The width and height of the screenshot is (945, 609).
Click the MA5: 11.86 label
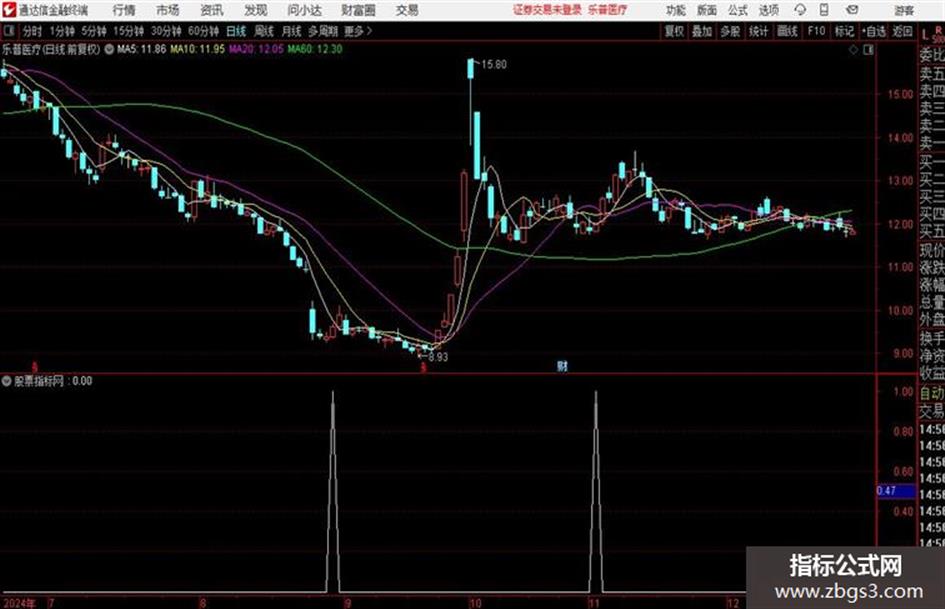click(141, 49)
